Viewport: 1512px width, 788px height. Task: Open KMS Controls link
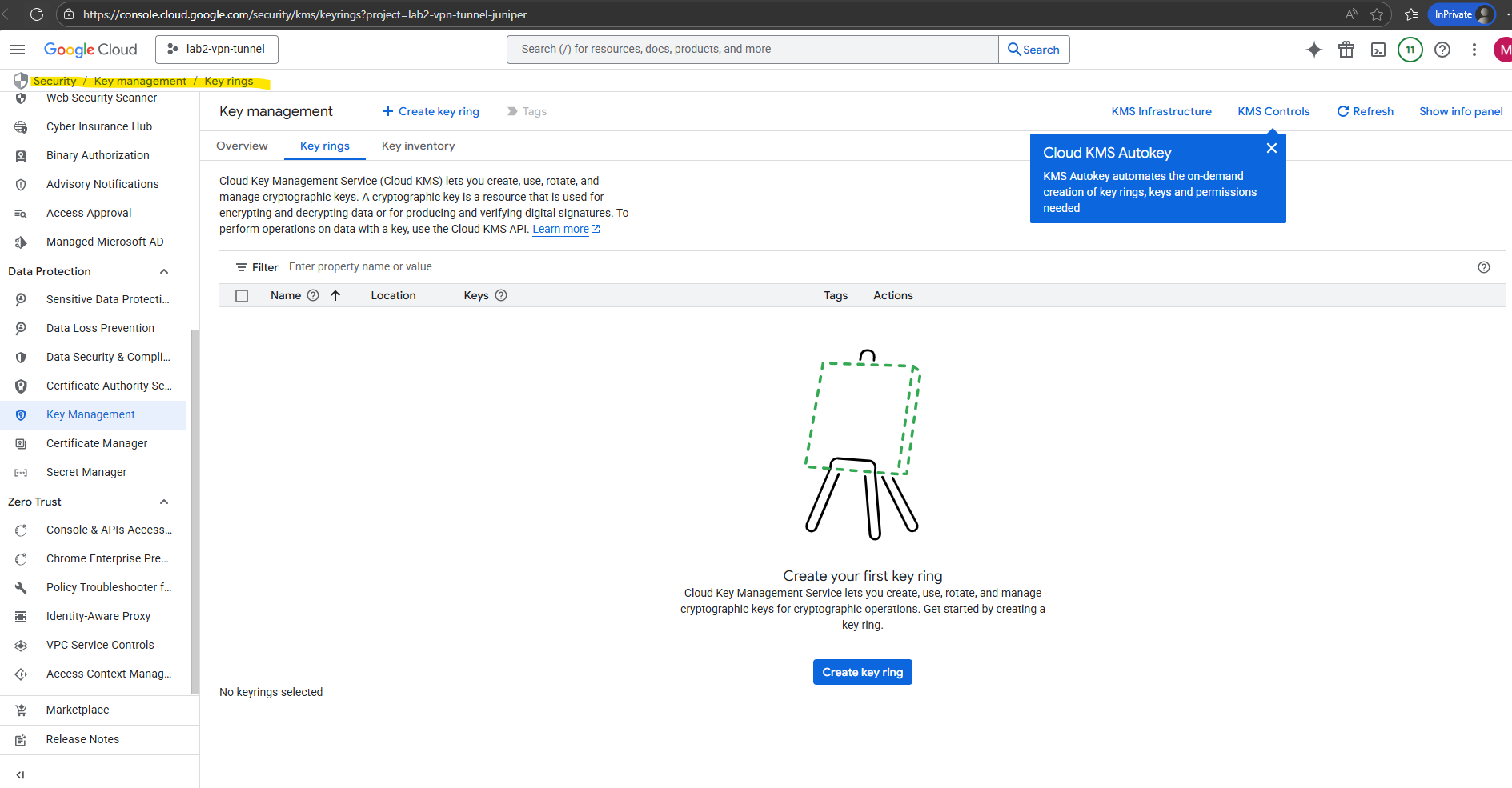[x=1273, y=111]
